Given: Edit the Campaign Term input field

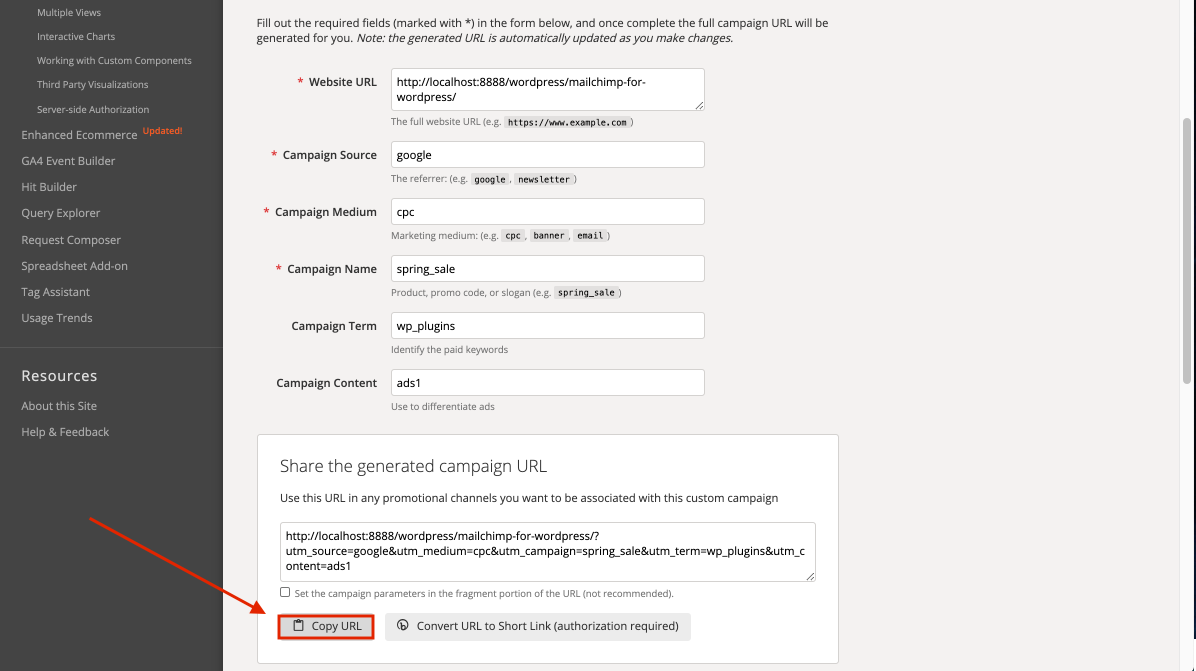Looking at the screenshot, I should click(x=547, y=325).
